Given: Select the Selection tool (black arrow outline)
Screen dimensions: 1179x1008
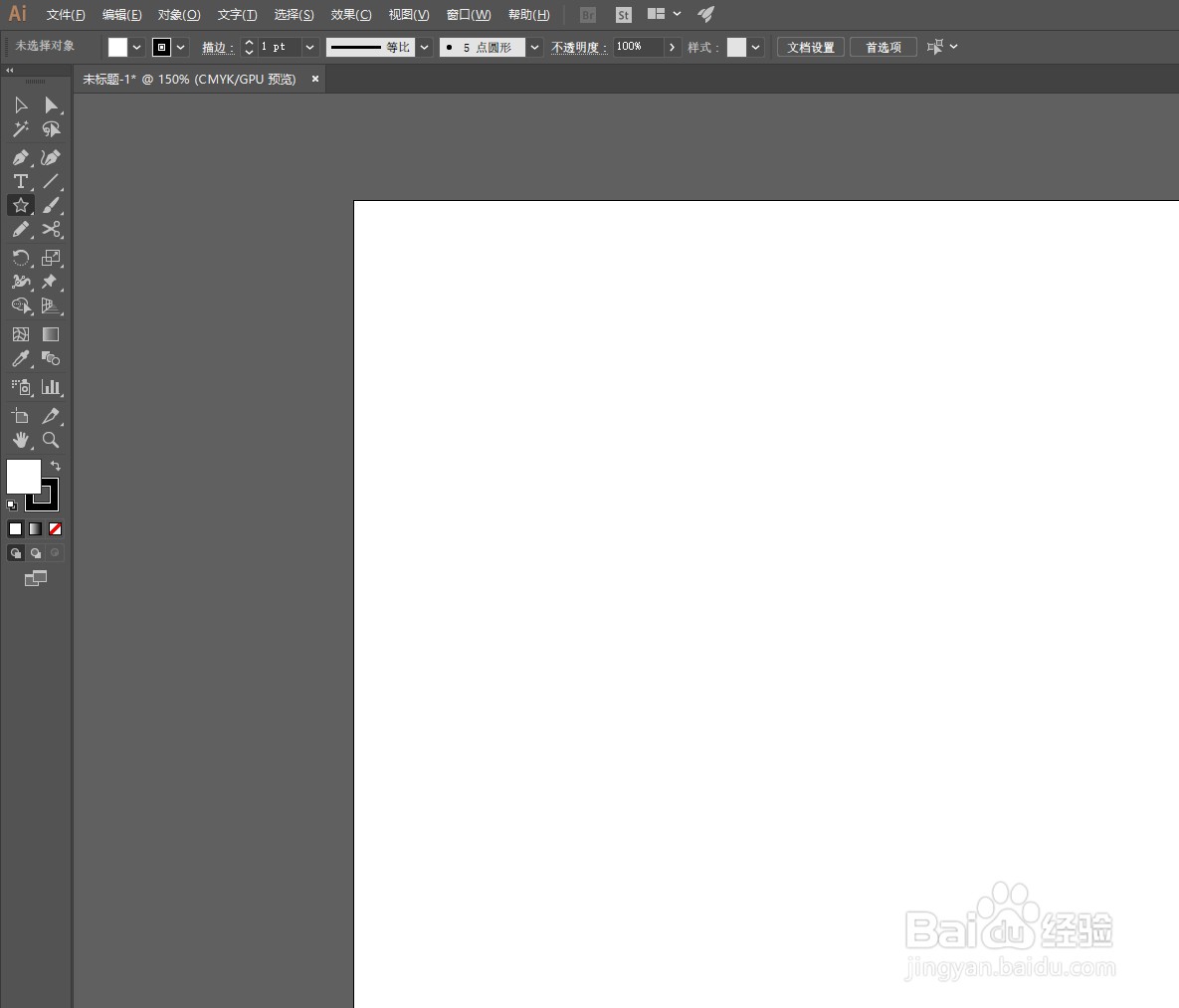Looking at the screenshot, I should coord(20,105).
